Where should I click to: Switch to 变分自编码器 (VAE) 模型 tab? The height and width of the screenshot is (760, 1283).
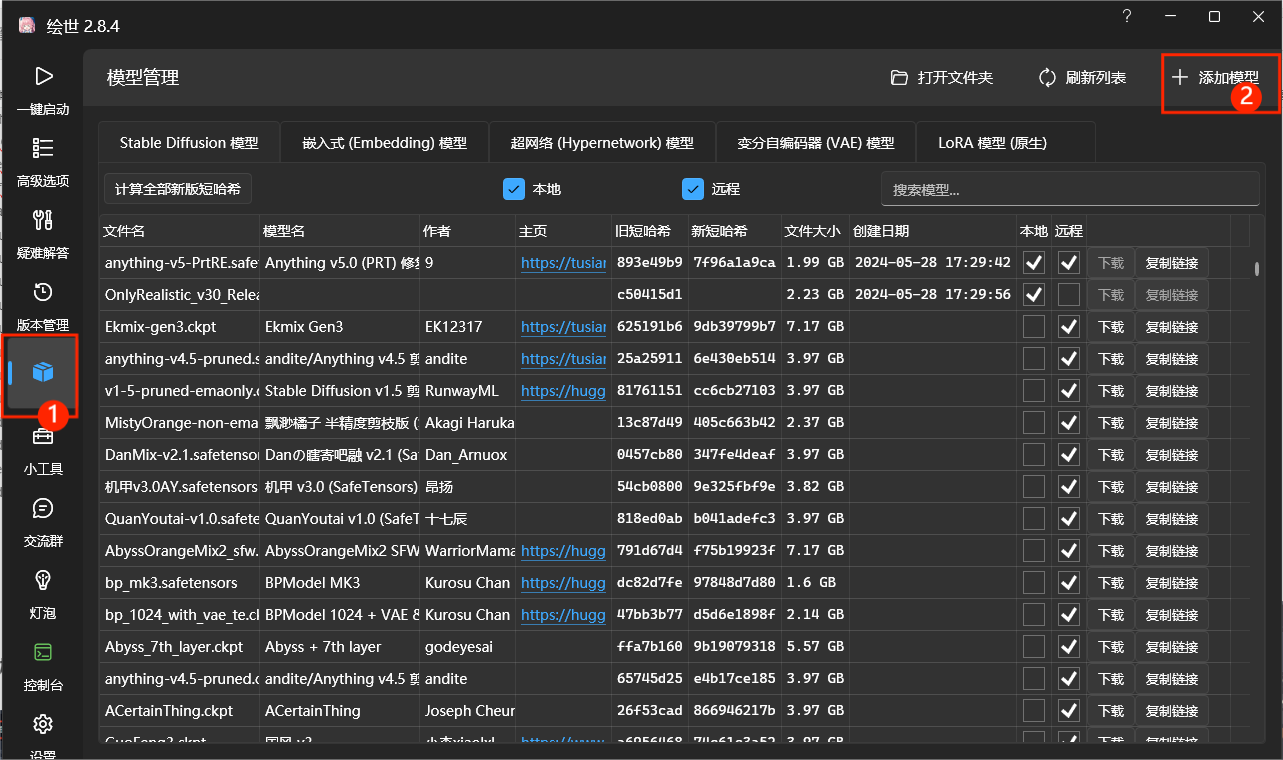pos(815,143)
